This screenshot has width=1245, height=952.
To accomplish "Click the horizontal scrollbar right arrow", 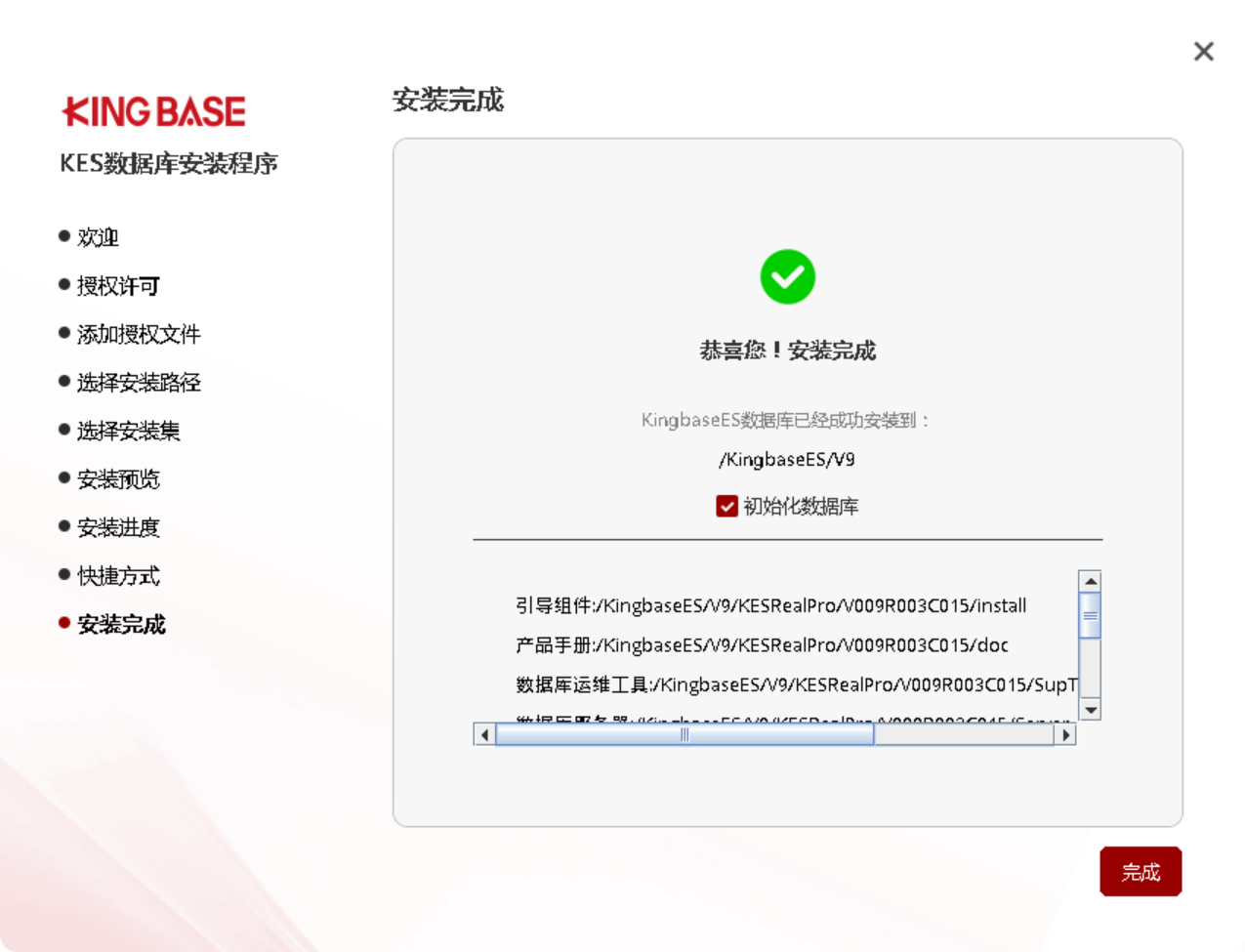I will (1065, 734).
